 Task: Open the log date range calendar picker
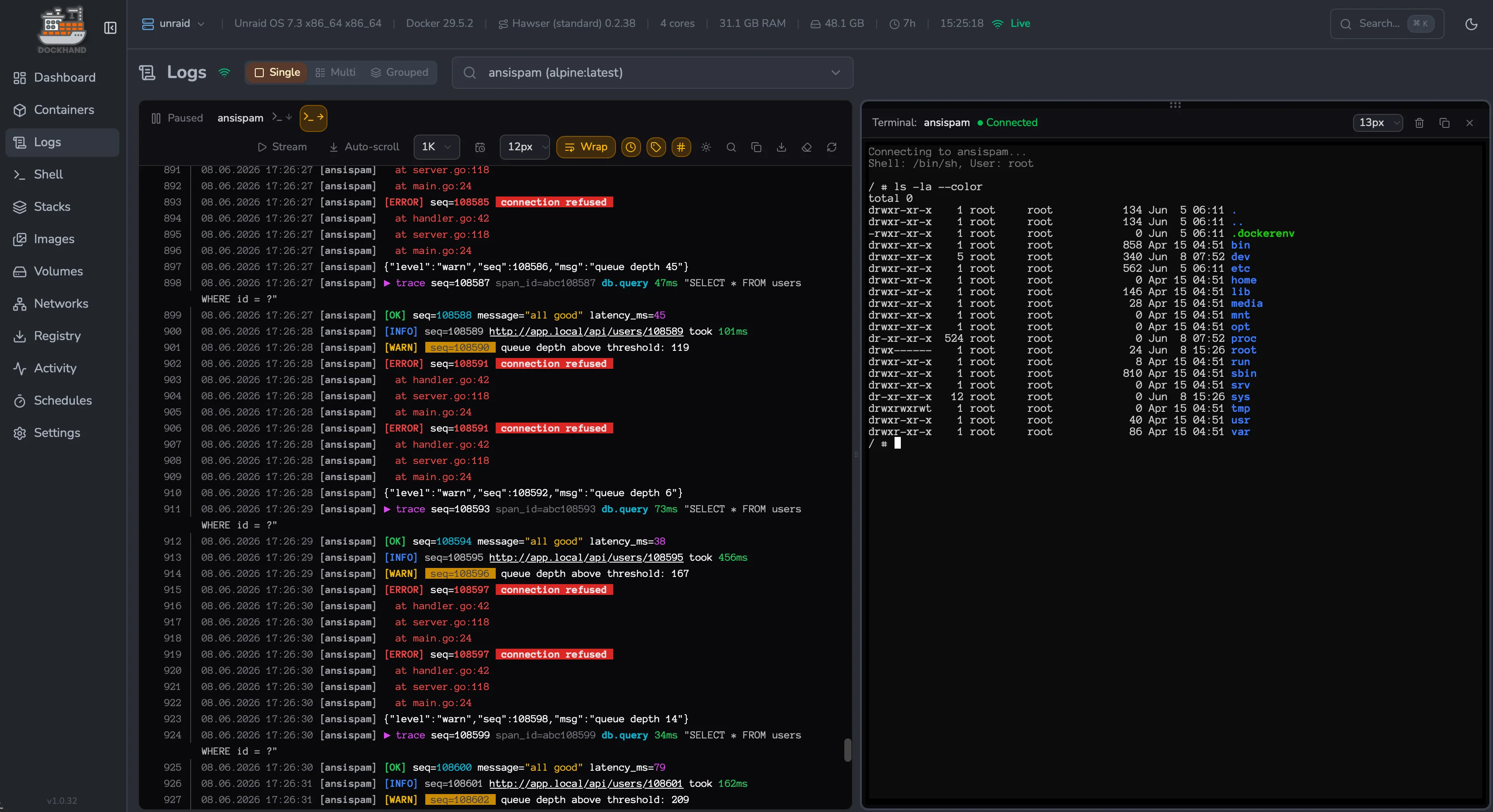[x=480, y=147]
